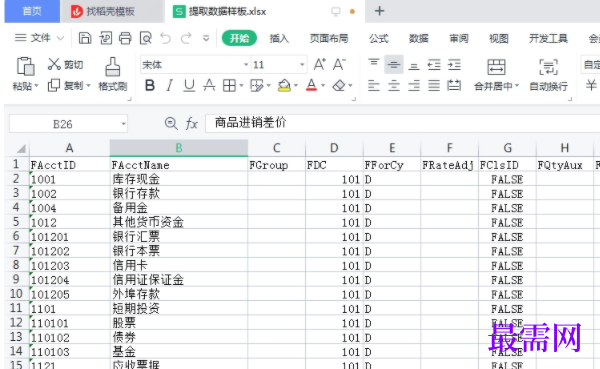Click the Cut (剪切) scissors
The width and height of the screenshot is (600, 369).
[54, 64]
